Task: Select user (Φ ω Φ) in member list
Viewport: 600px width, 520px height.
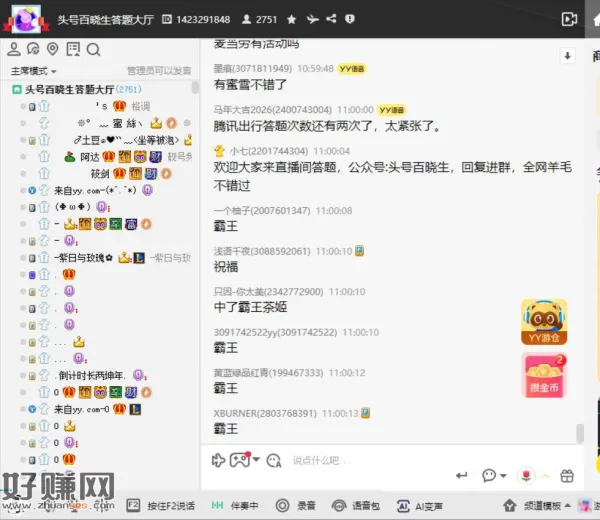Action: (x=73, y=207)
